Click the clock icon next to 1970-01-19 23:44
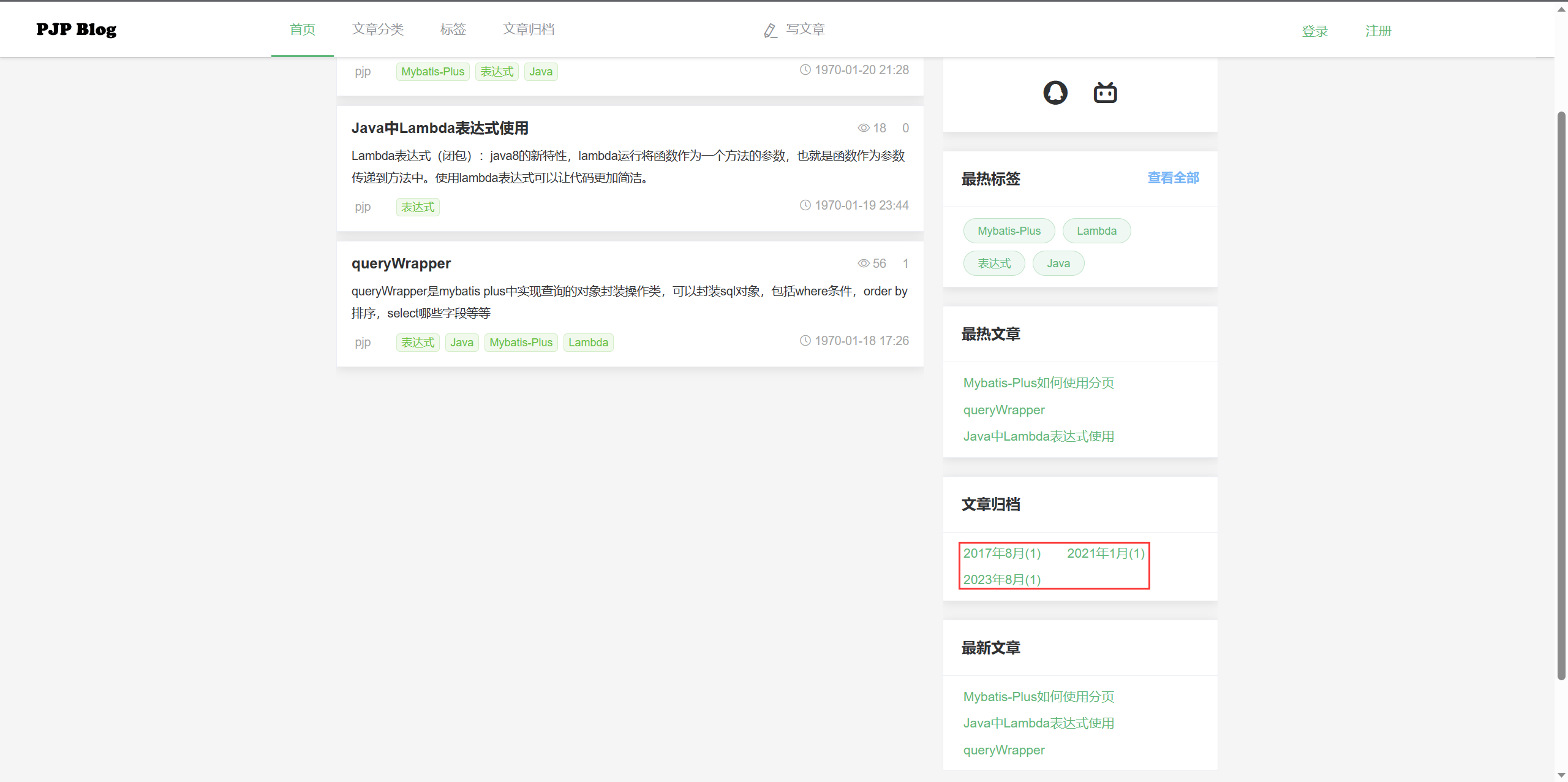The image size is (1568, 782). pos(805,205)
